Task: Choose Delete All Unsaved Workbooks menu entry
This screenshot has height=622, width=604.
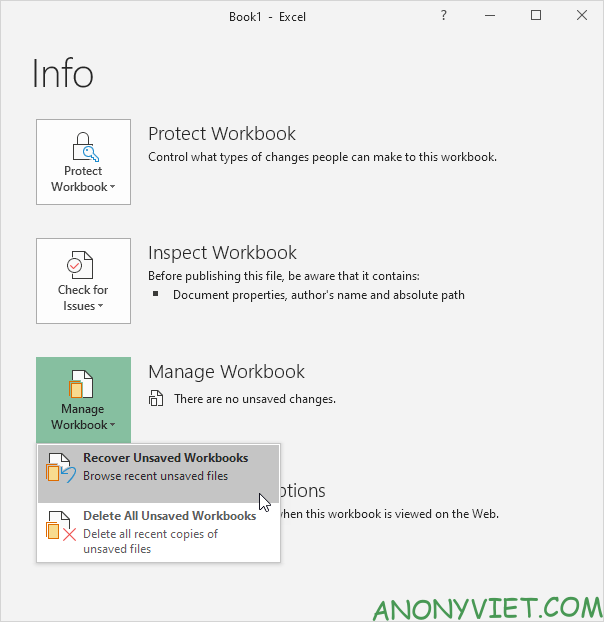Action: pyautogui.click(x=169, y=516)
